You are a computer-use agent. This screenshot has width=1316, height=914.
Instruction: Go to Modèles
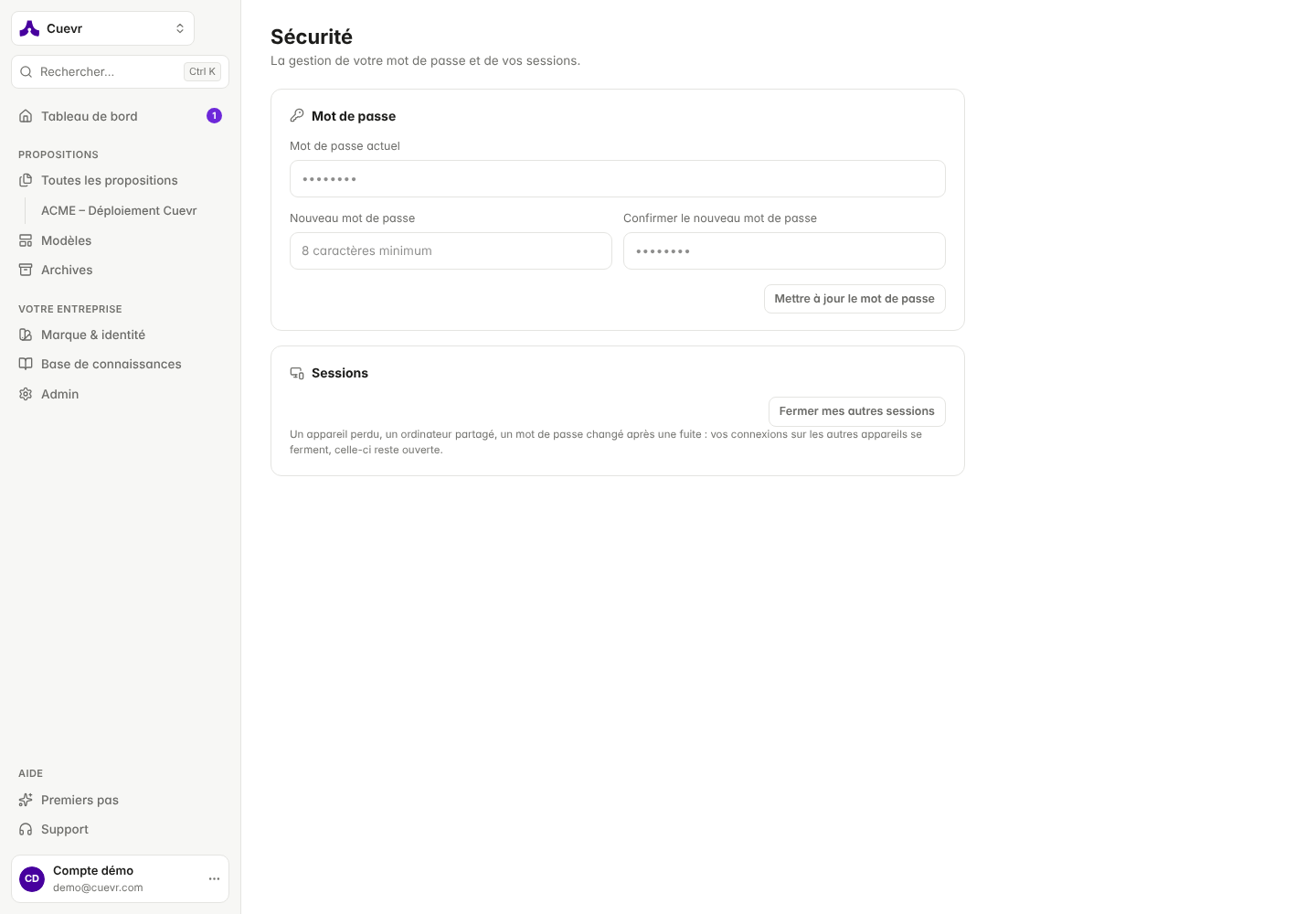click(120, 240)
